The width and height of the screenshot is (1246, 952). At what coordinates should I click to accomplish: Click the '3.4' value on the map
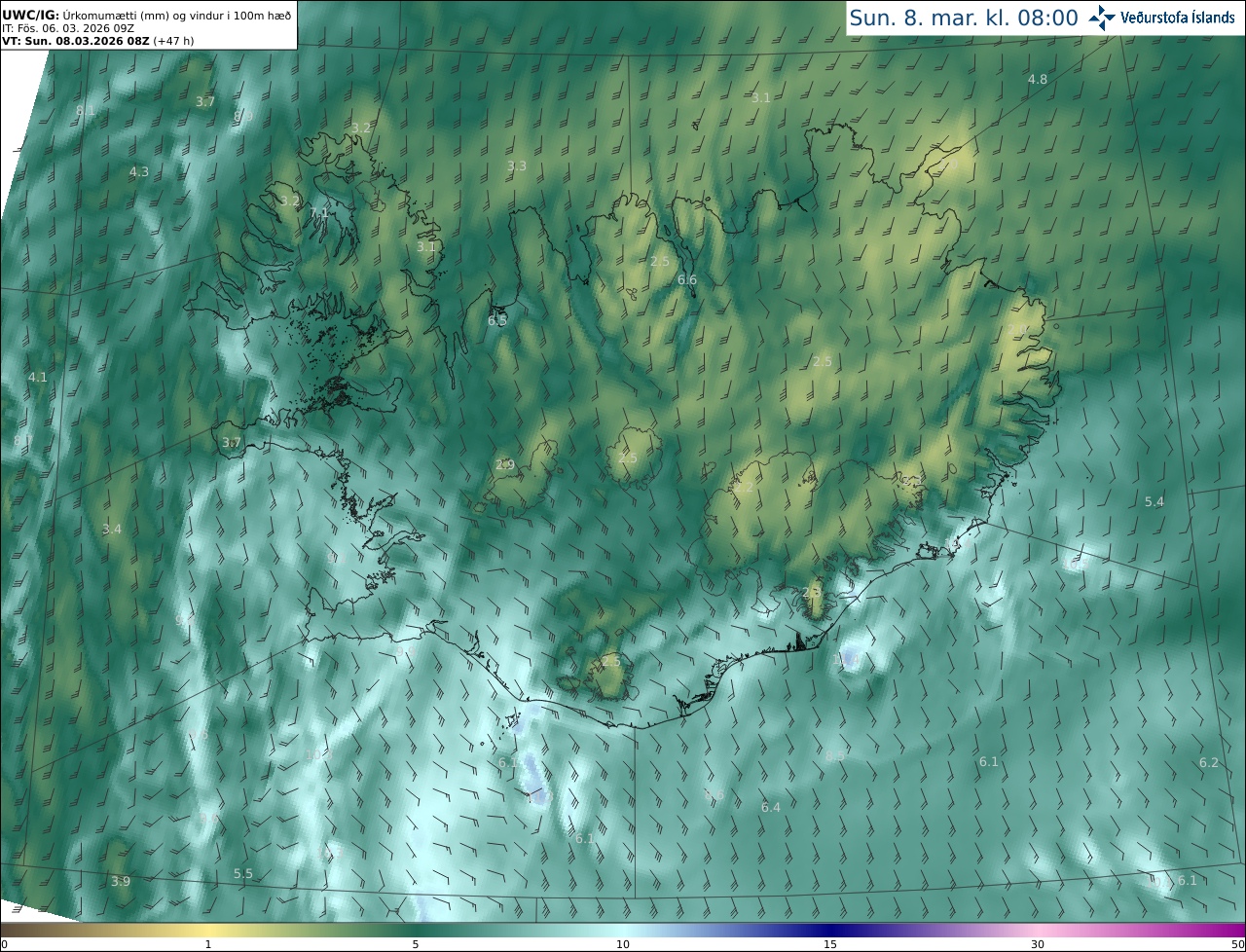112,529
